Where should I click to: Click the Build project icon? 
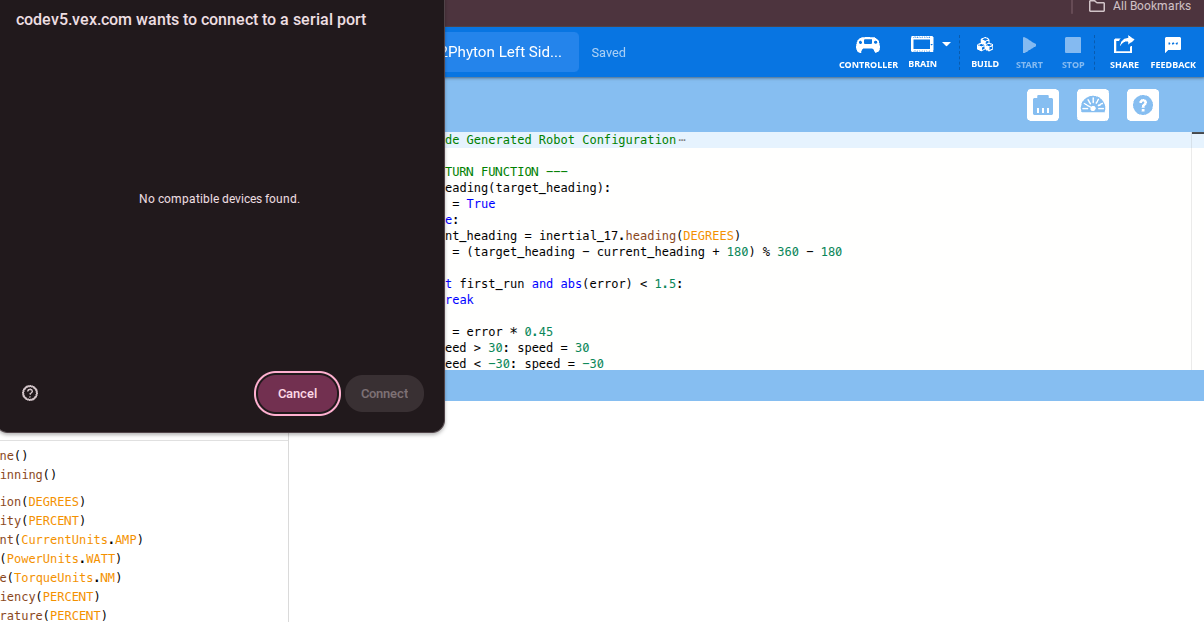pos(985,52)
